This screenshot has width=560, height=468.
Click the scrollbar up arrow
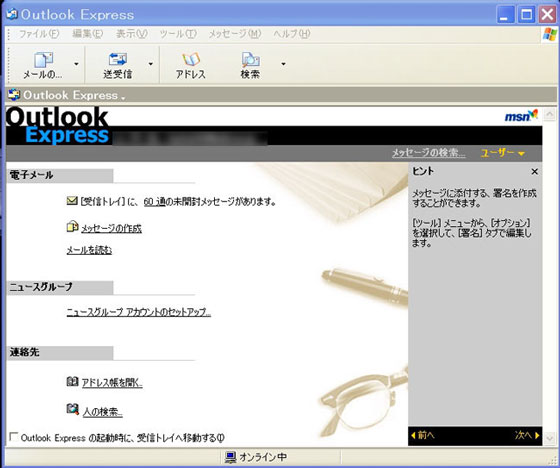point(549,114)
